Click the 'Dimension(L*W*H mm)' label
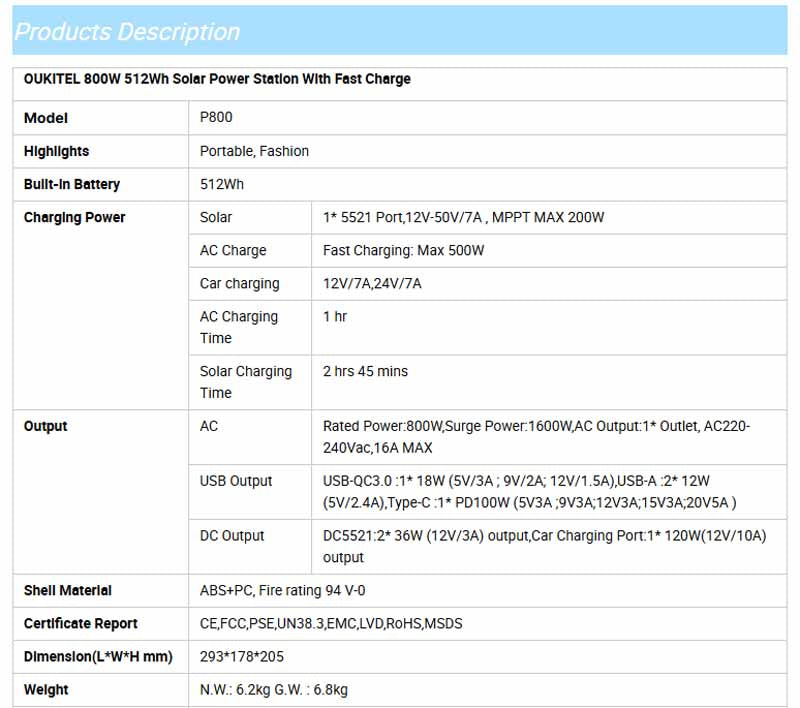The height and width of the screenshot is (708, 800). click(98, 656)
